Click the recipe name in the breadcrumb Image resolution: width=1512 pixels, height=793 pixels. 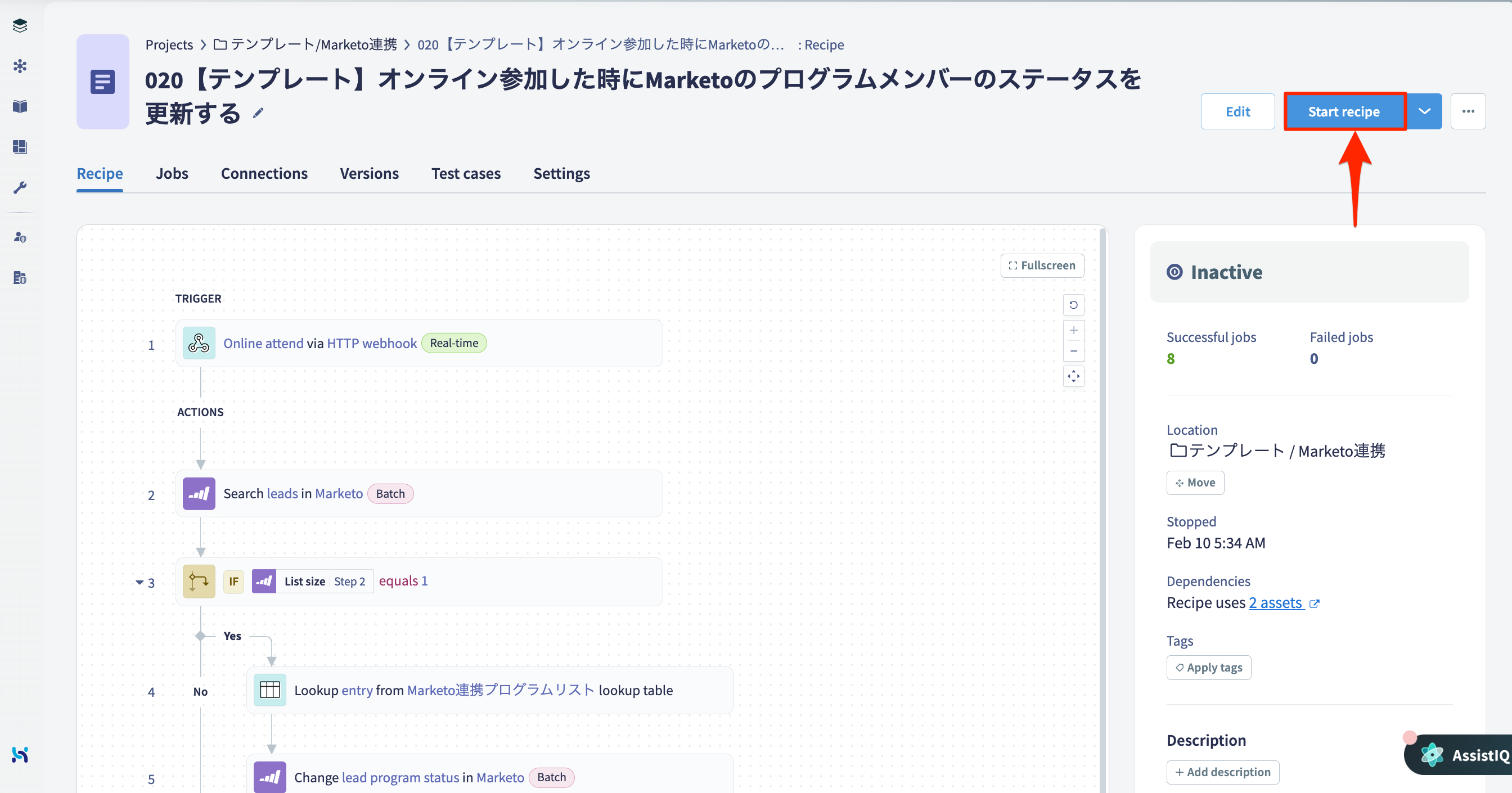click(x=600, y=44)
